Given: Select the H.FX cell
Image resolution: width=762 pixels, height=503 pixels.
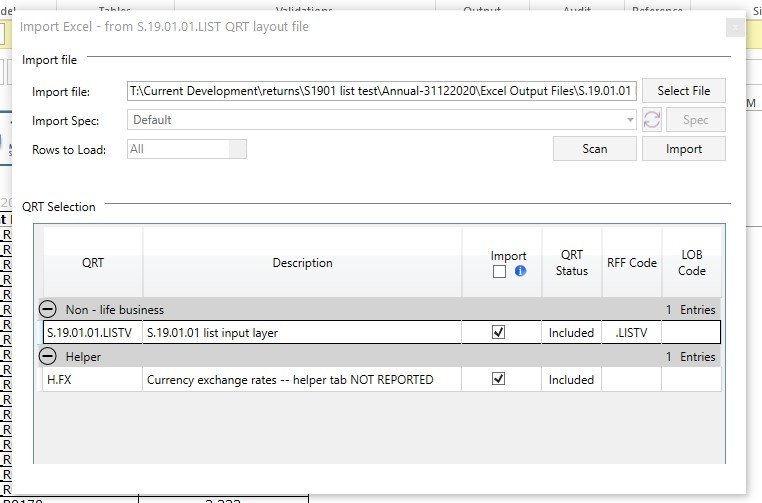Looking at the screenshot, I should coord(93,379).
